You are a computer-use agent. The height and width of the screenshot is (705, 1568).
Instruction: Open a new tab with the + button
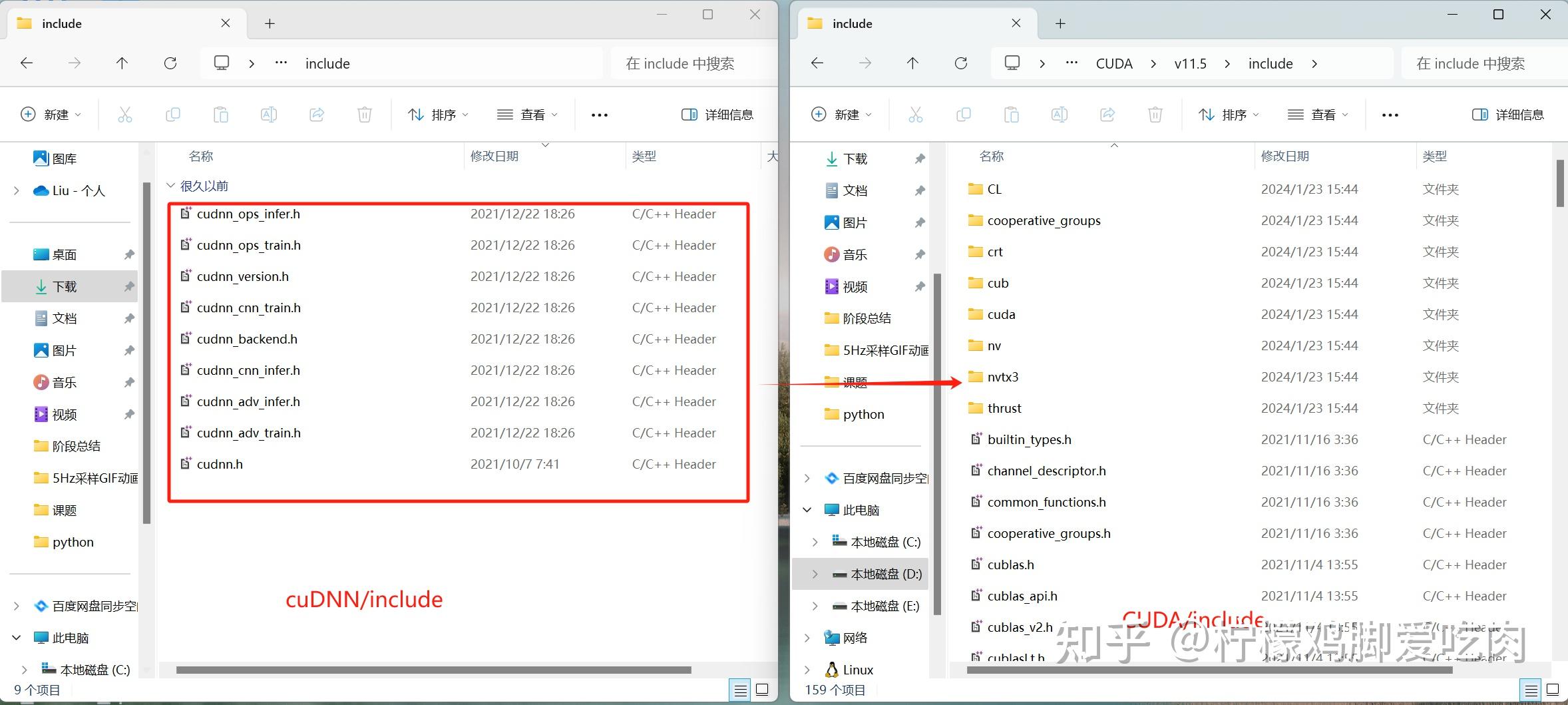pos(269,23)
